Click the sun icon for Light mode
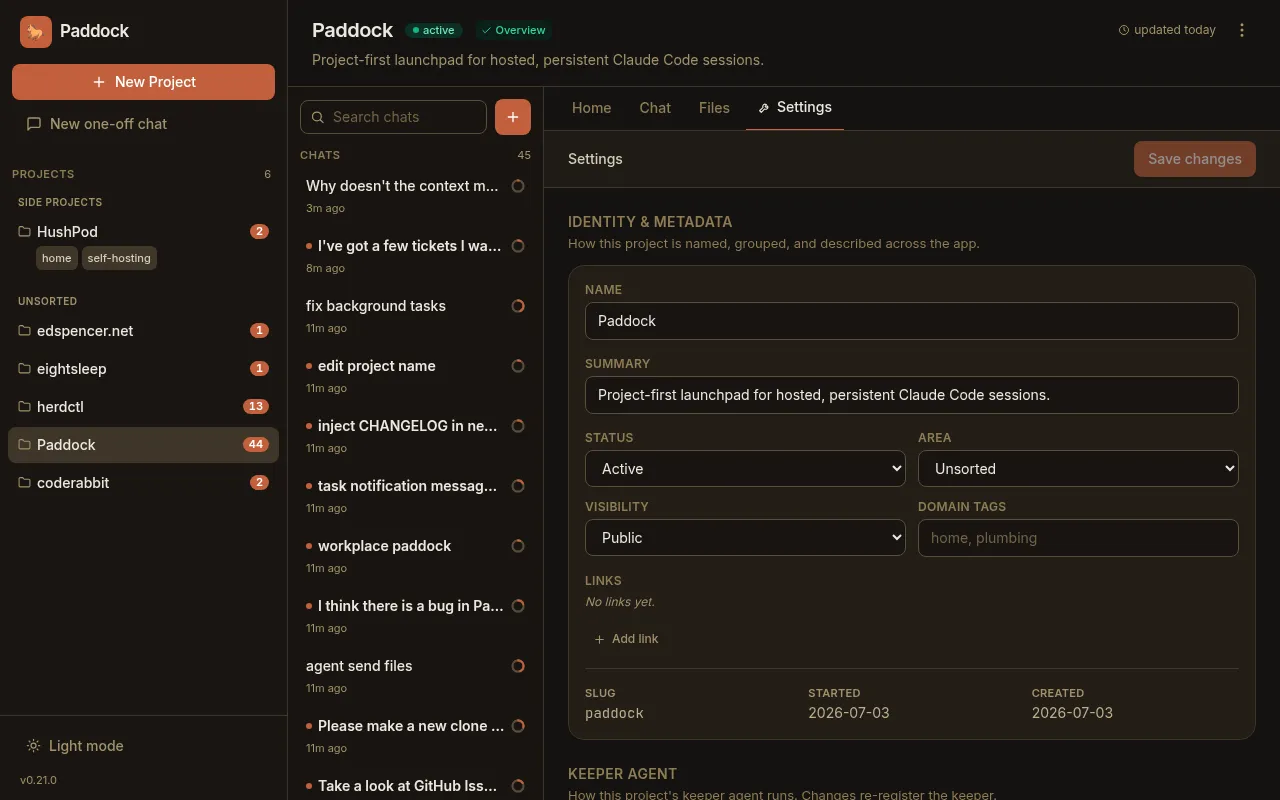1280x800 pixels. point(34,746)
